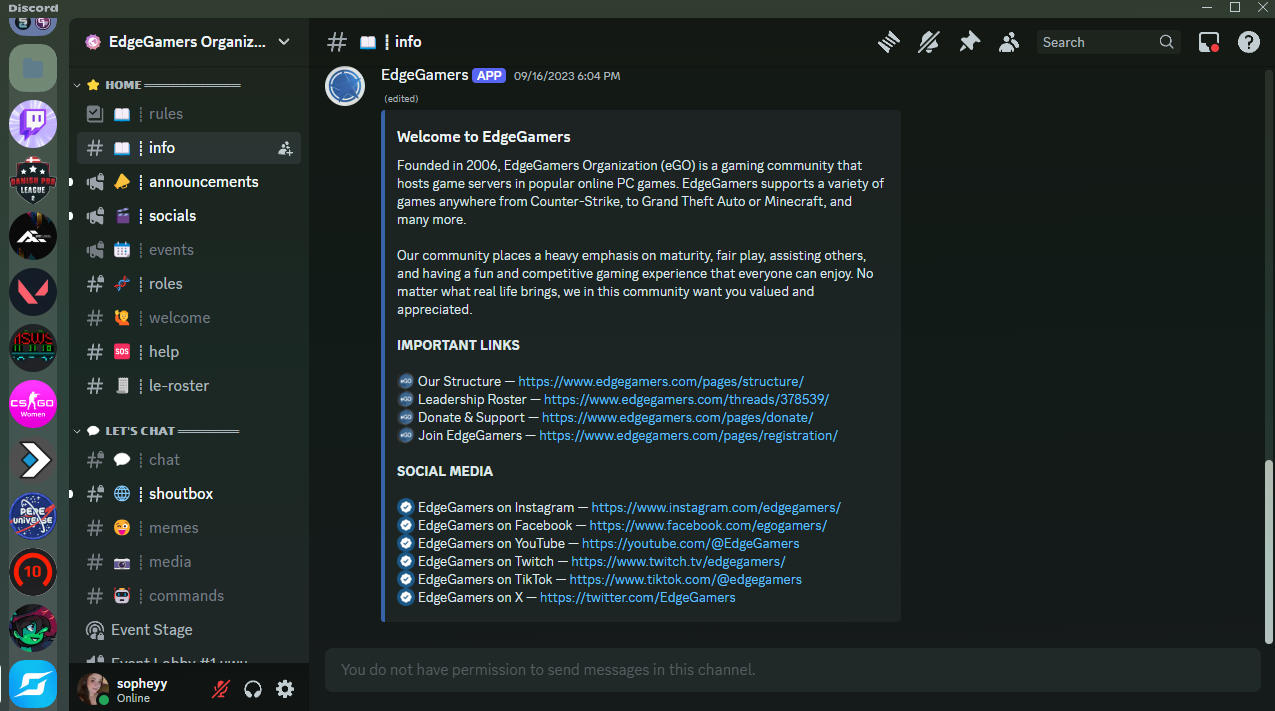Image resolution: width=1275 pixels, height=711 pixels.
Task: Toggle deafen headphones icon
Action: coord(253,689)
